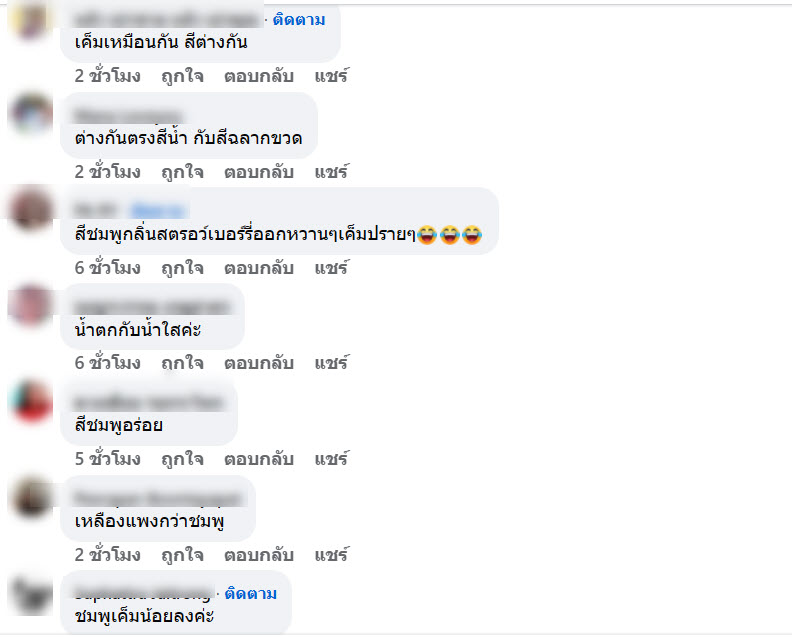Click ถูกใจ under the strawberry-scent comment

[x=182, y=267]
